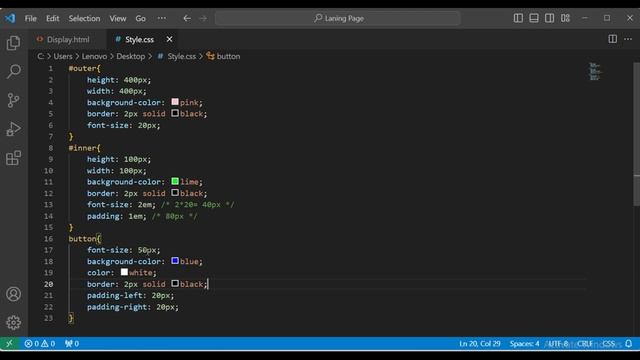The height and width of the screenshot is (360, 640).
Task: Click the ports forwarded indicator
Action: 72,344
